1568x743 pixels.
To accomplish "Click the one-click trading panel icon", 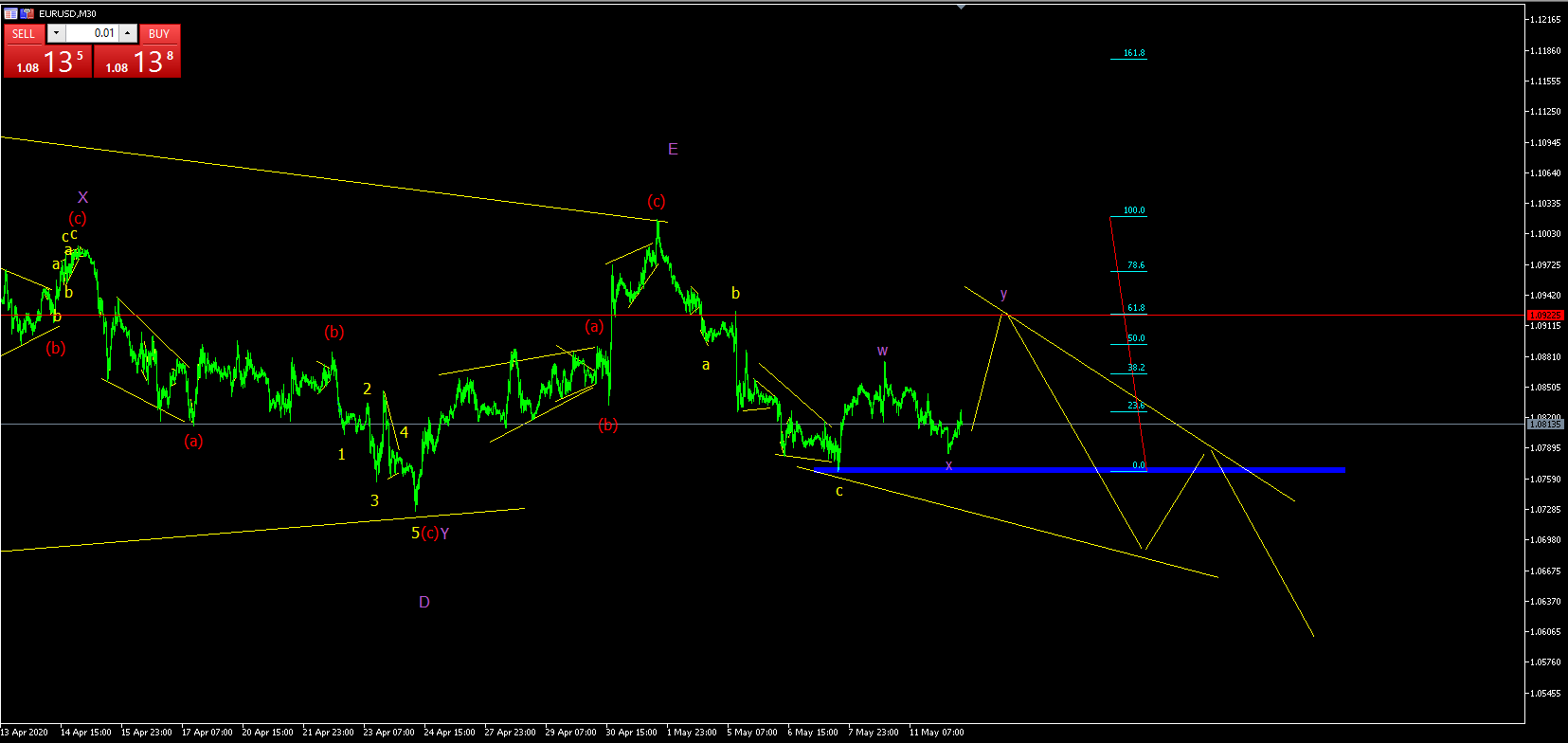I will 10,13.
